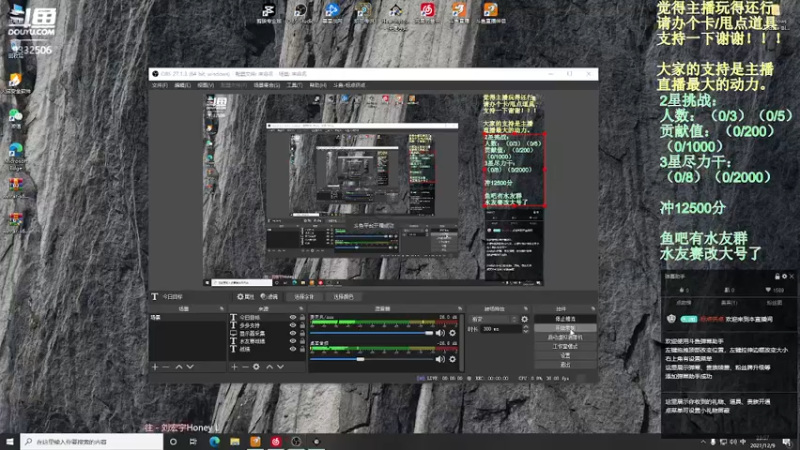Open Microsoft Edge from the taskbar
Viewport: 800px width, 450px height.
214,441
